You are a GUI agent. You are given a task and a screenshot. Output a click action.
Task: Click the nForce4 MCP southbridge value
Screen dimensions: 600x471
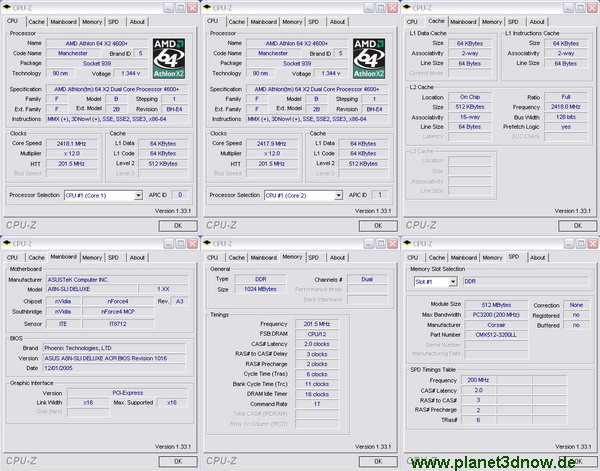118,312
